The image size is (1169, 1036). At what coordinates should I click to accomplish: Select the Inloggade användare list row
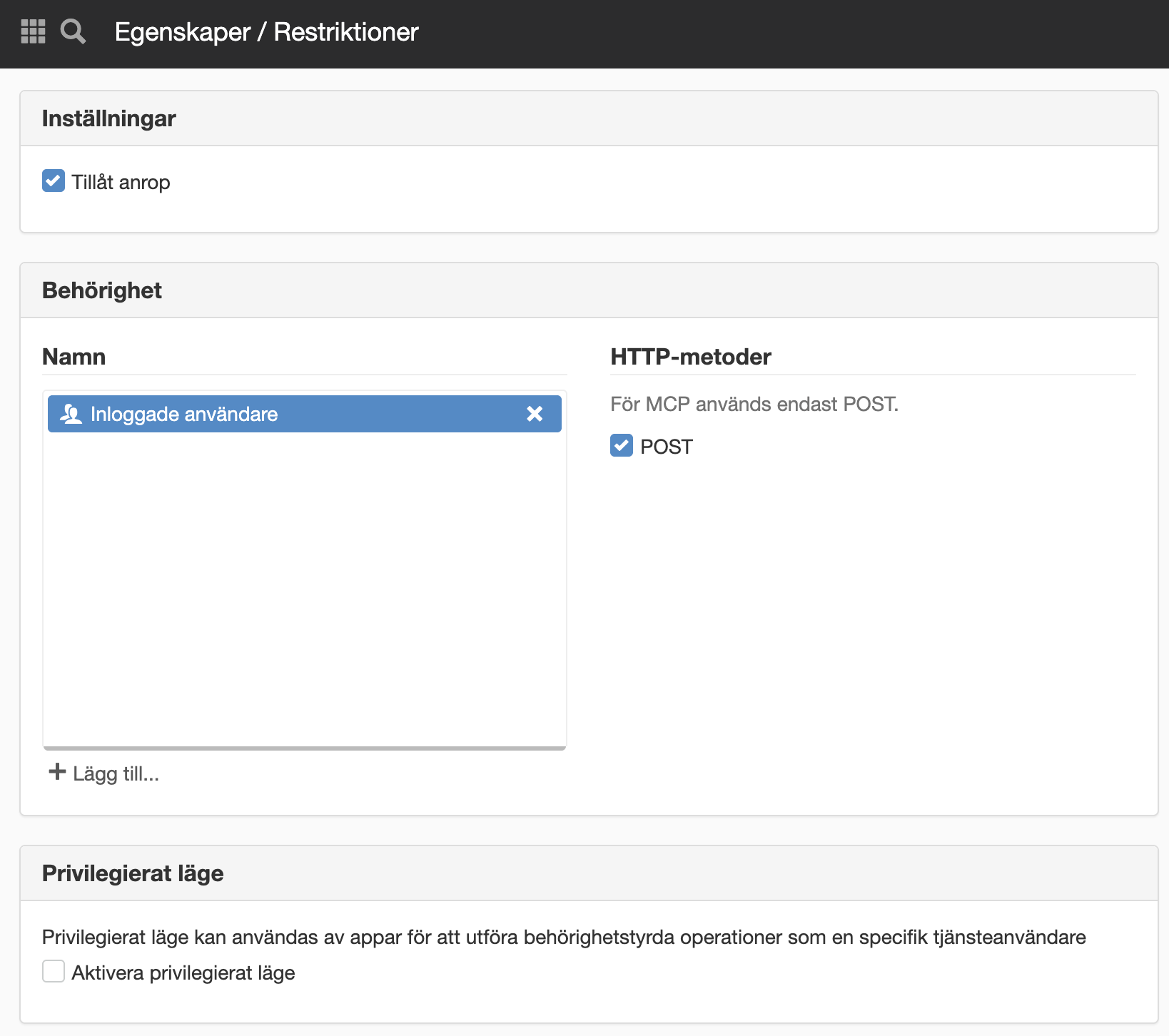click(305, 414)
